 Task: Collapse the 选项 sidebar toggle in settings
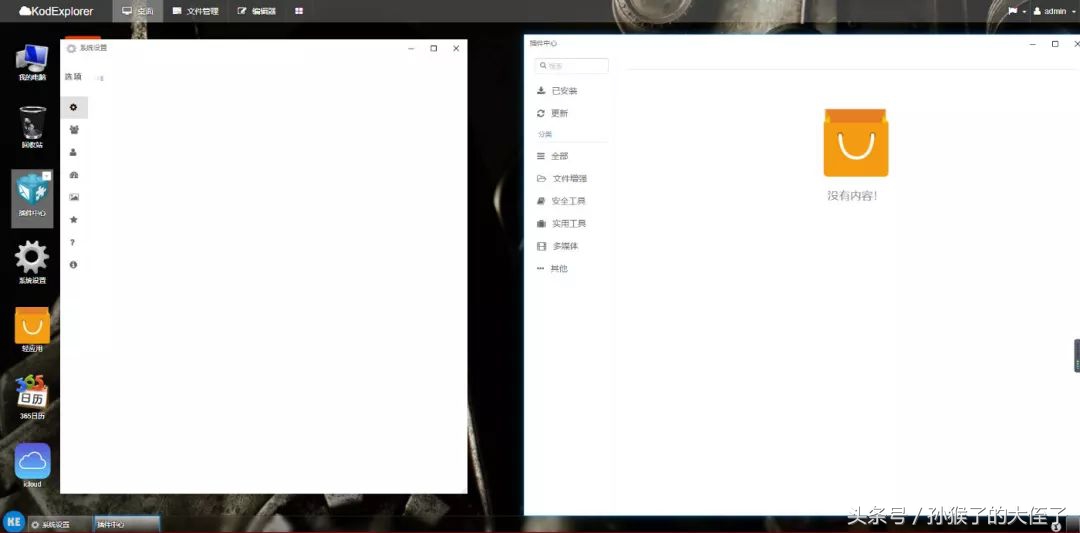tap(101, 78)
